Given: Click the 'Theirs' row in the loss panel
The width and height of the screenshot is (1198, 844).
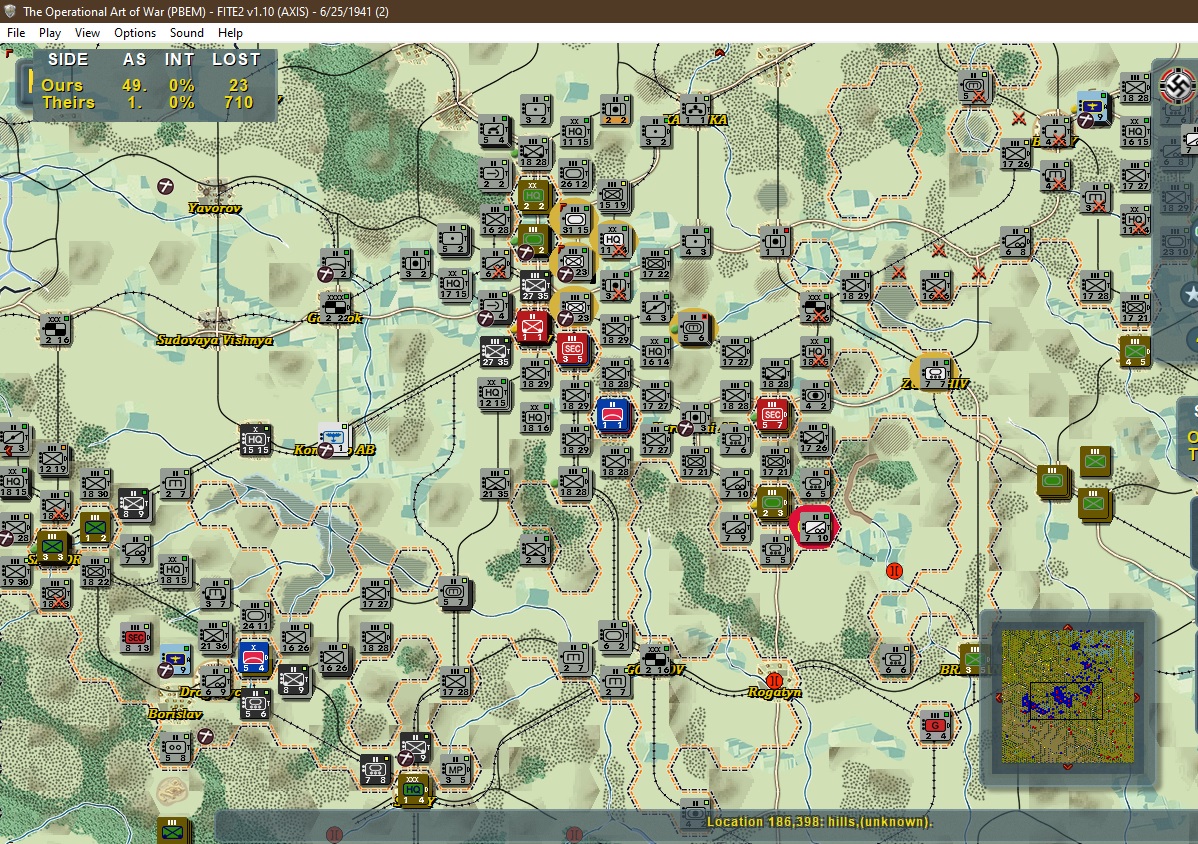Looking at the screenshot, I should [149, 102].
